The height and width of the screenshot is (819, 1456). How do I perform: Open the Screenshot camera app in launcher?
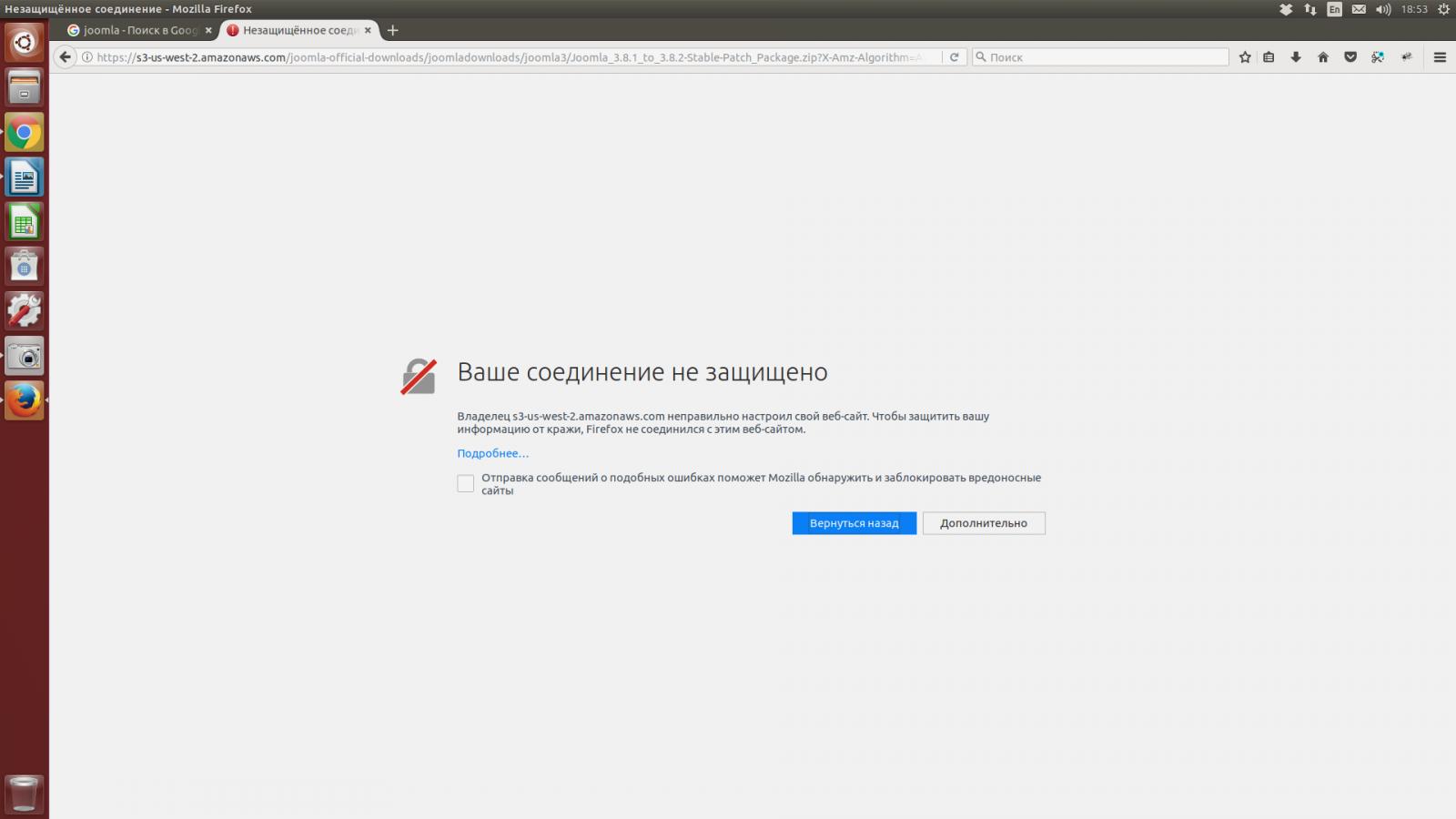click(25, 355)
